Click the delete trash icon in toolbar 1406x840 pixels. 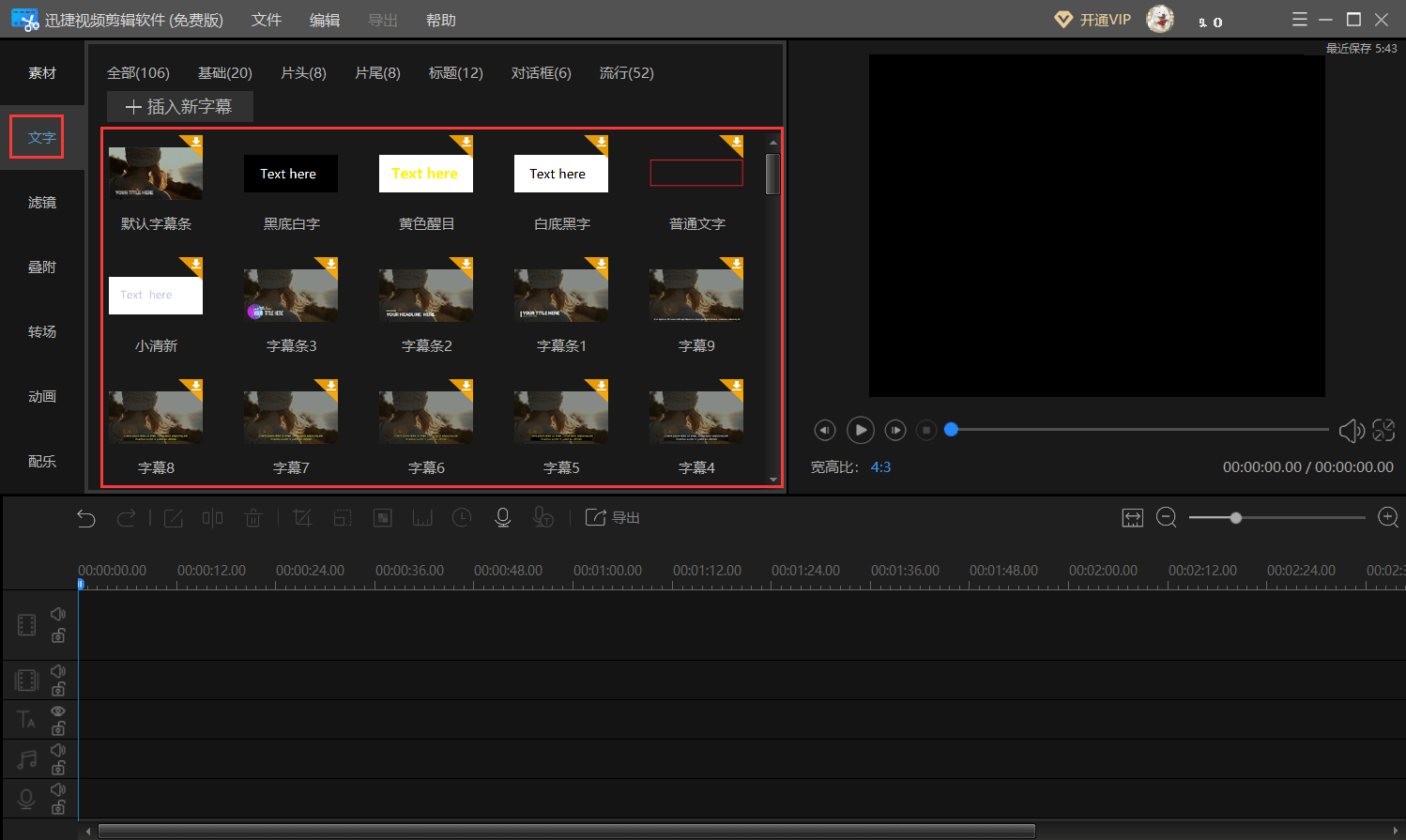pos(252,518)
